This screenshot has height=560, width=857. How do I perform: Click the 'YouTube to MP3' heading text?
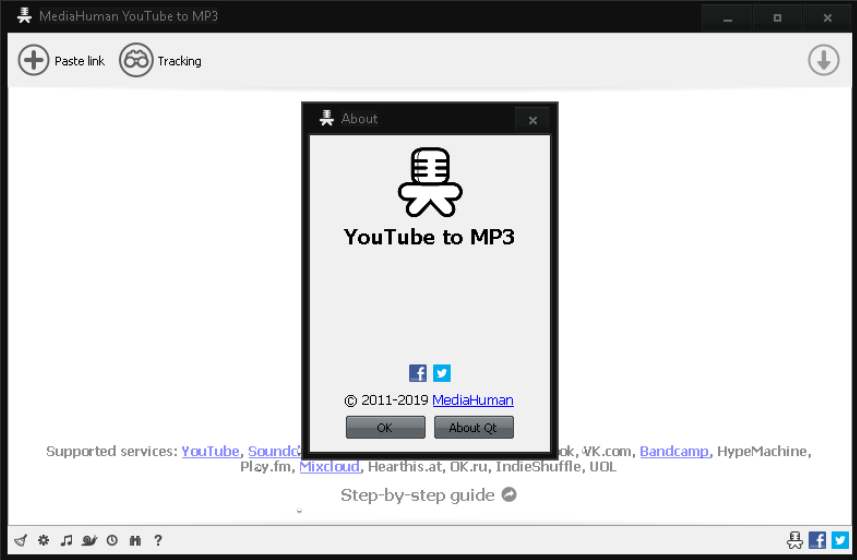(430, 237)
